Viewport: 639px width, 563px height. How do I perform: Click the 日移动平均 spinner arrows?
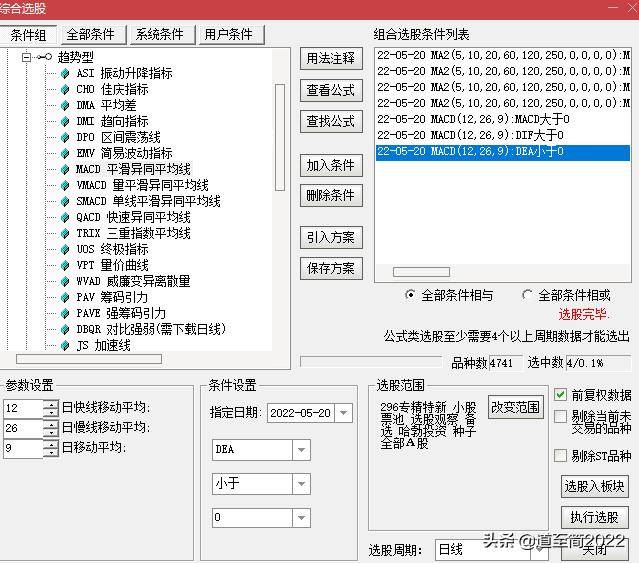51,448
